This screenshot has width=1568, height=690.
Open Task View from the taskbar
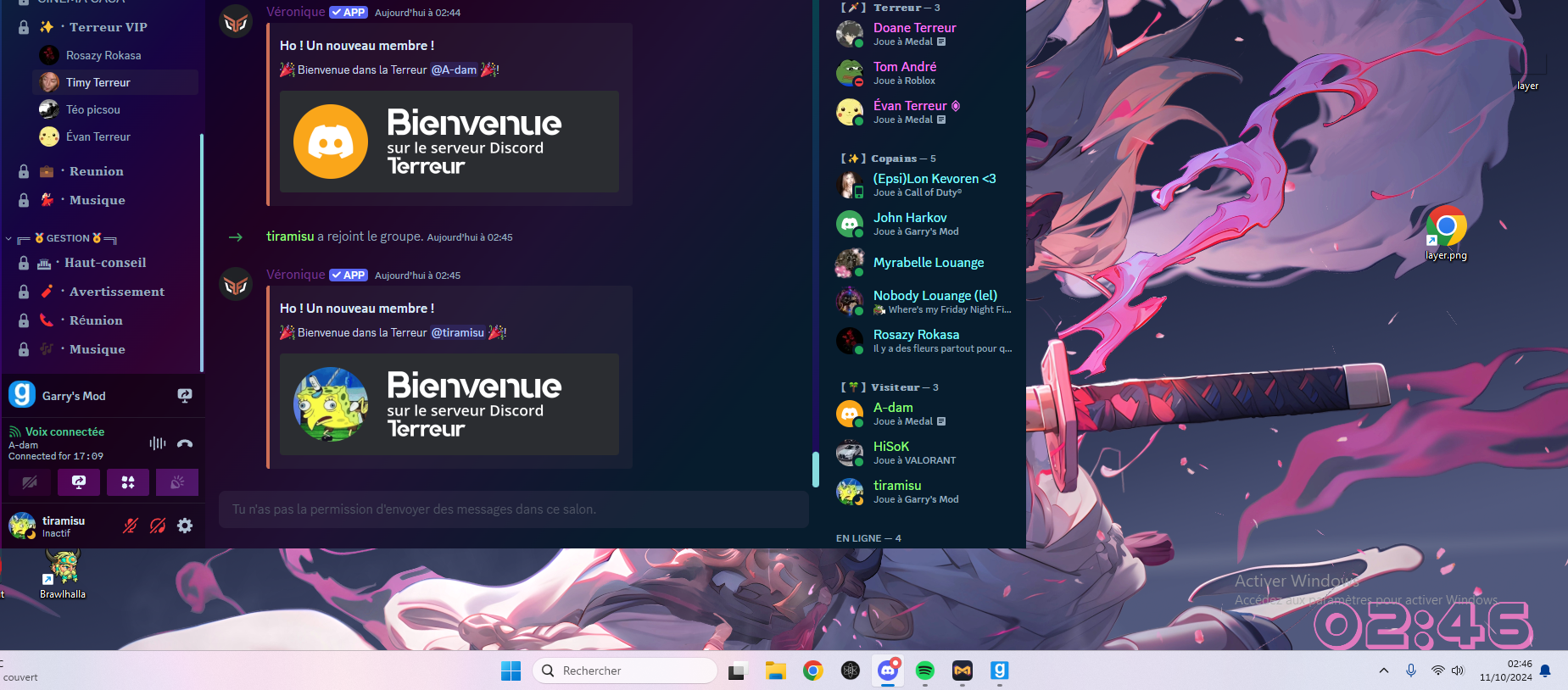pyautogui.click(x=737, y=671)
